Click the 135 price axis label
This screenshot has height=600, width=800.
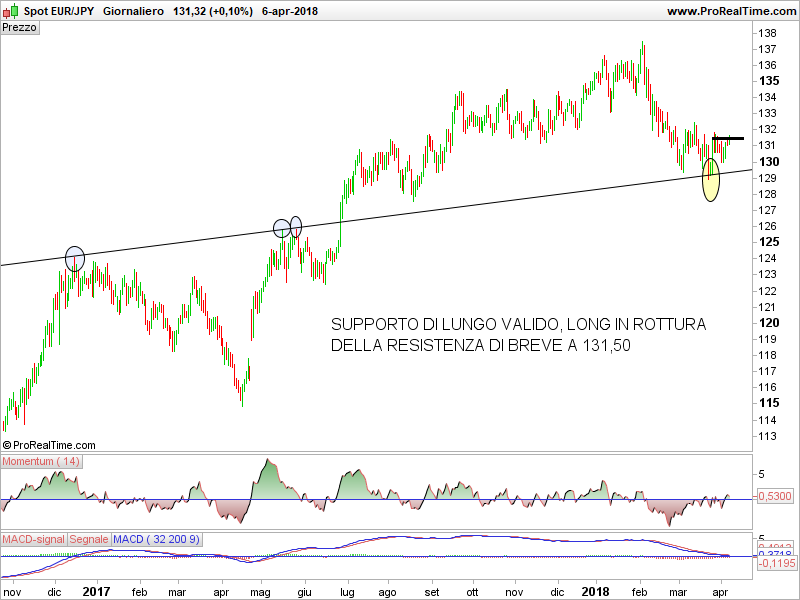[769, 81]
